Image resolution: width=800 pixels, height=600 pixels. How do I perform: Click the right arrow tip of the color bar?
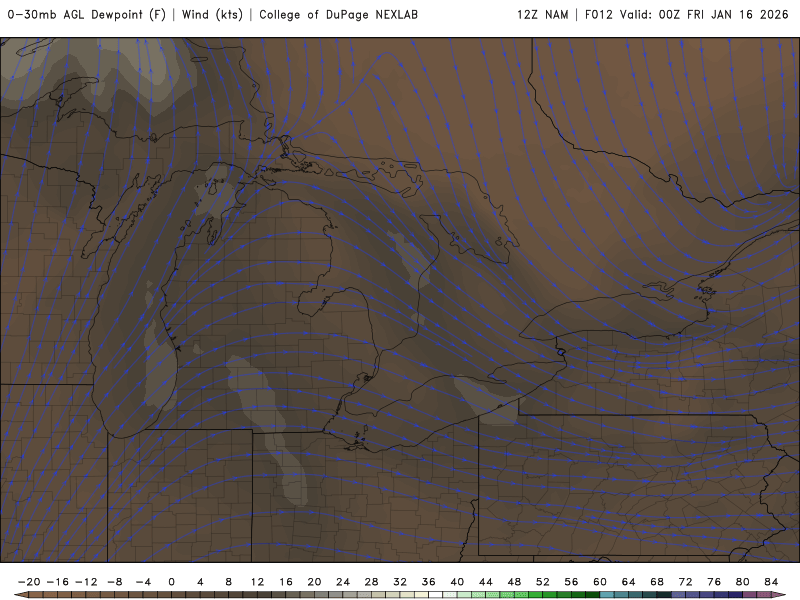click(779, 595)
